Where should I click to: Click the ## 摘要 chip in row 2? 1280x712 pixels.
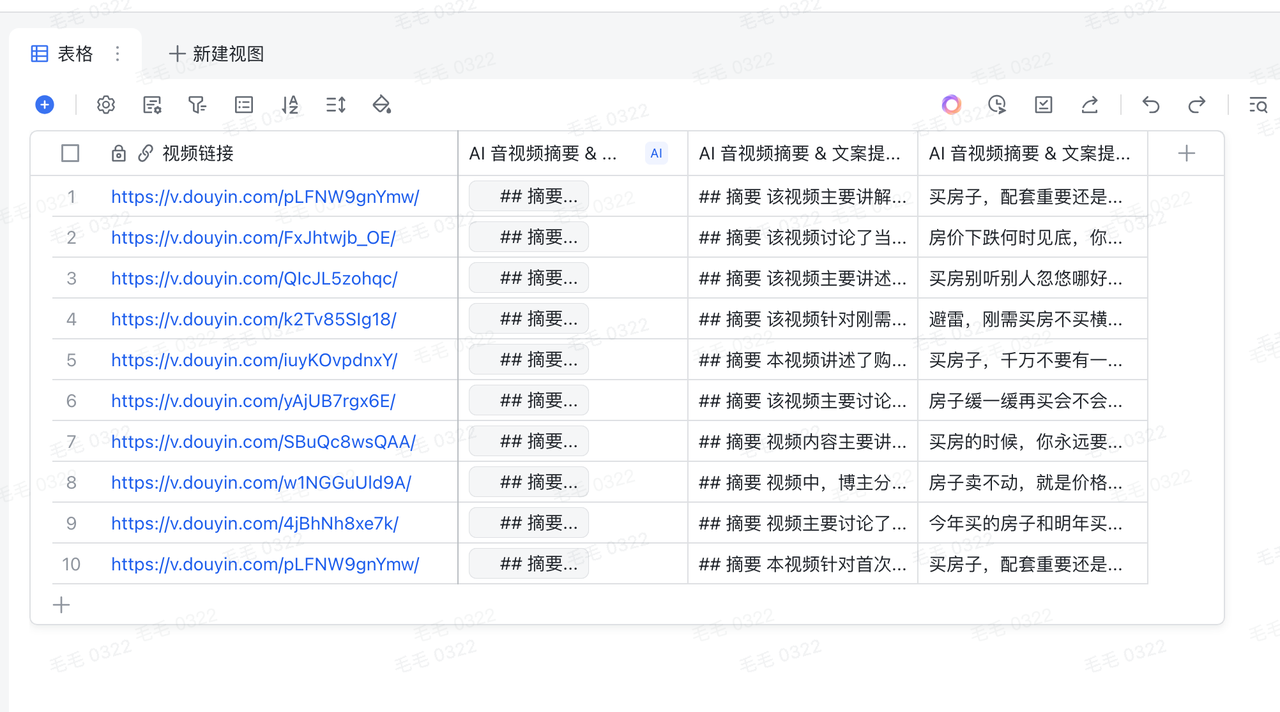[x=529, y=238]
